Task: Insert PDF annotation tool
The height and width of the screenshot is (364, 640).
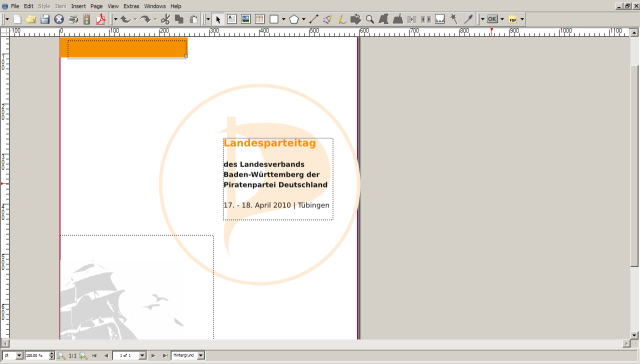Action: click(513, 19)
